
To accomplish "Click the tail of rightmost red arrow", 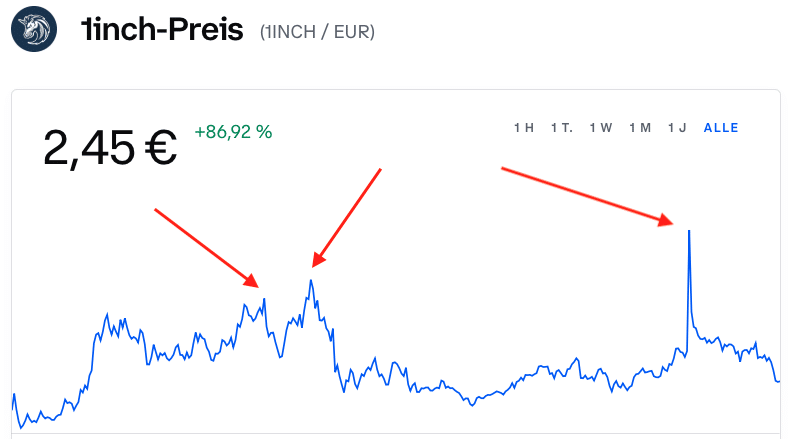I will pos(502,170).
